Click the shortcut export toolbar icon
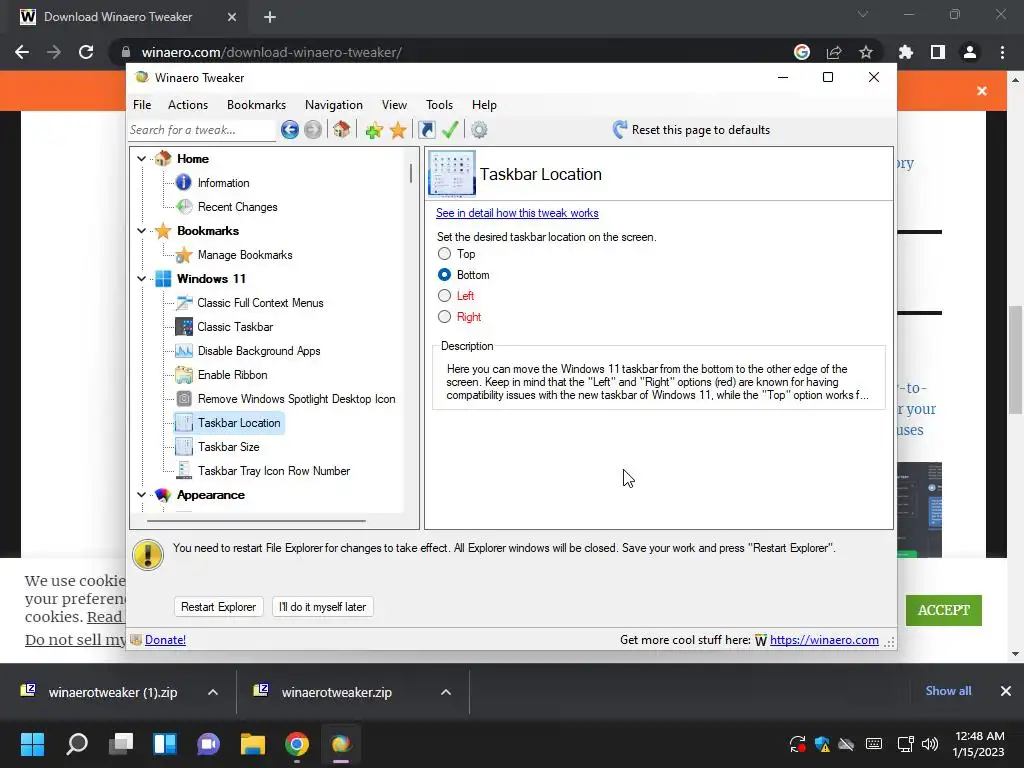1024x768 pixels. click(426, 130)
